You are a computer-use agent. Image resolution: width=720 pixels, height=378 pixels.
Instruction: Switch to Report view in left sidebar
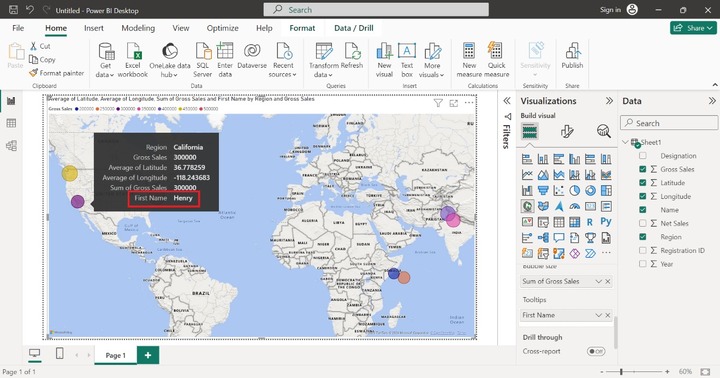pos(11,101)
